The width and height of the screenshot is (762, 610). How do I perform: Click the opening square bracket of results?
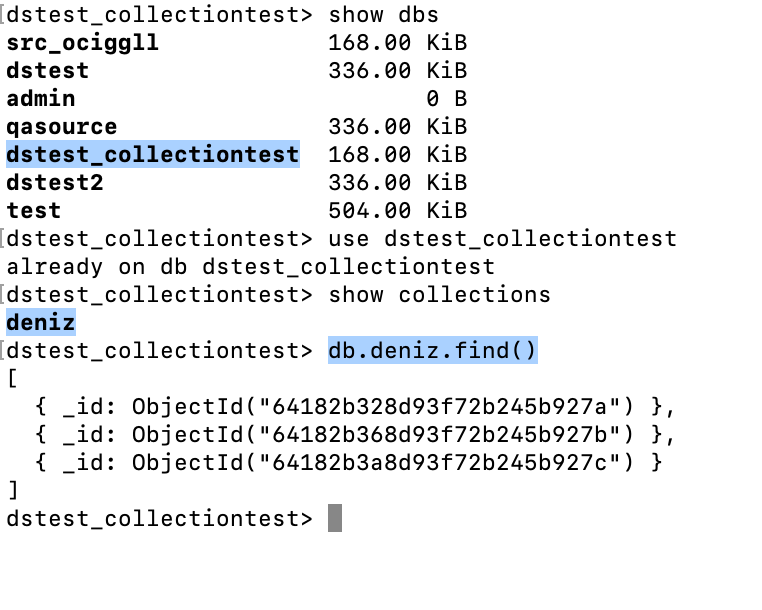pyautogui.click(x=12, y=379)
